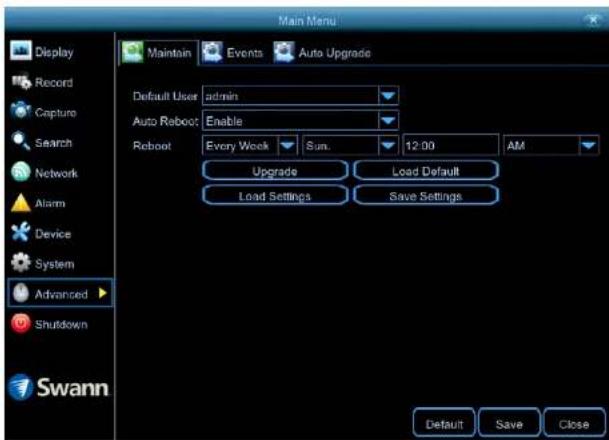Click the Shutdown power icon
The width and height of the screenshot is (609, 440).
(x=21, y=323)
